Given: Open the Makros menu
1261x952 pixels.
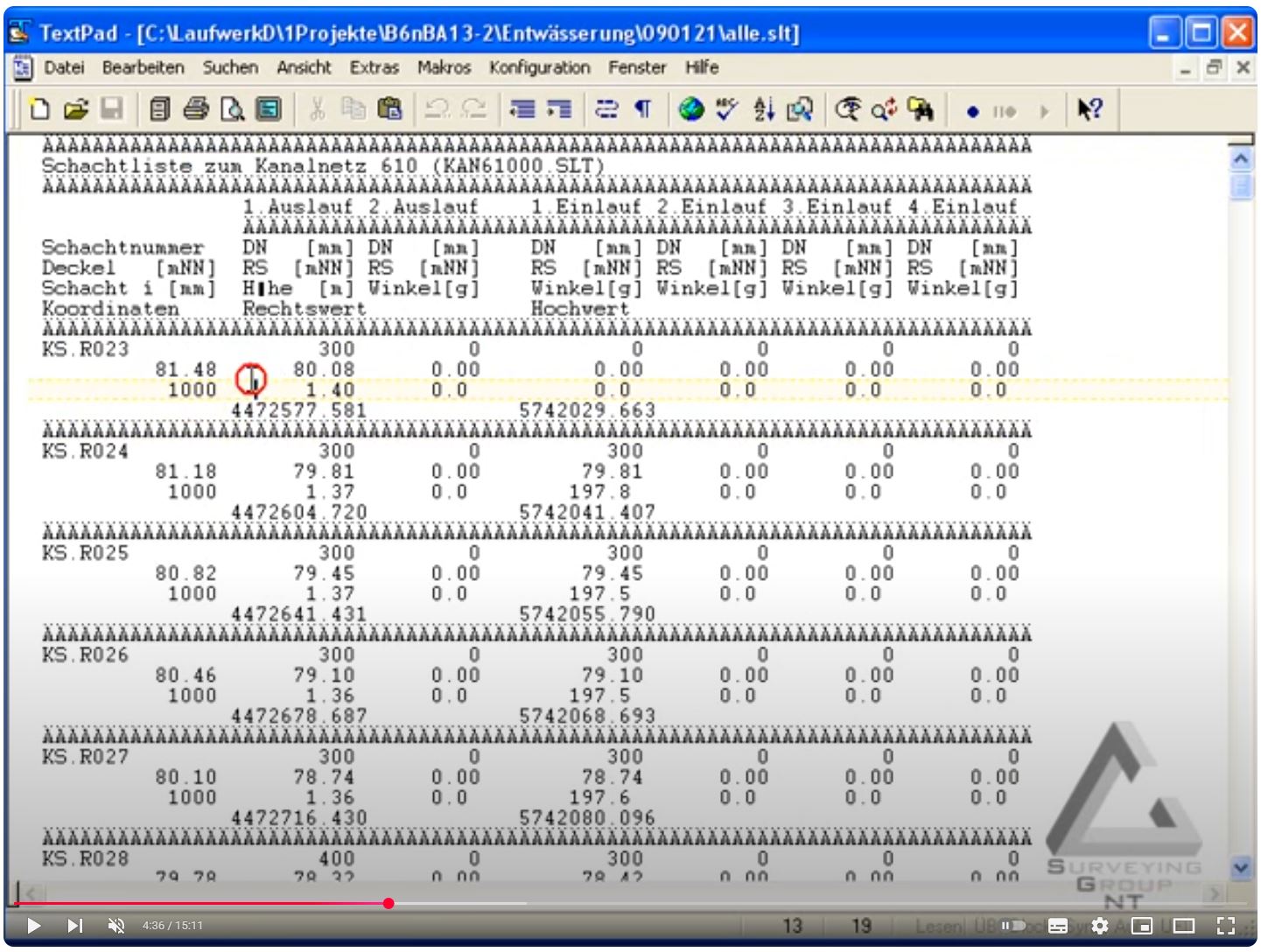Looking at the screenshot, I should (444, 67).
